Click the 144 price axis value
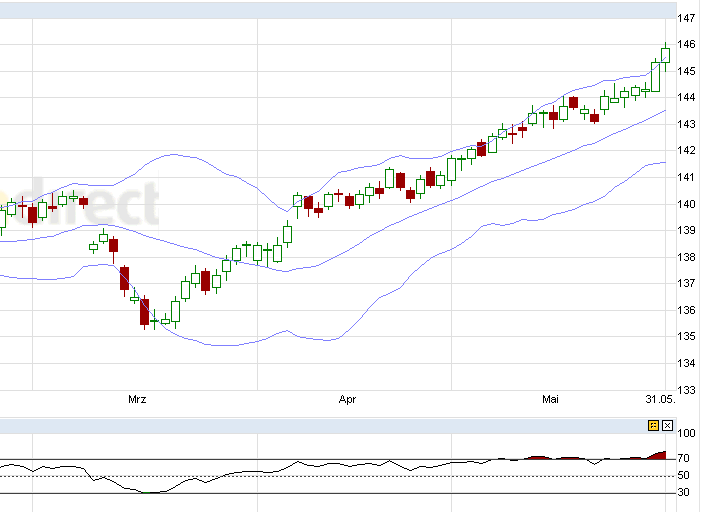The height and width of the screenshot is (512, 701). pos(686,97)
